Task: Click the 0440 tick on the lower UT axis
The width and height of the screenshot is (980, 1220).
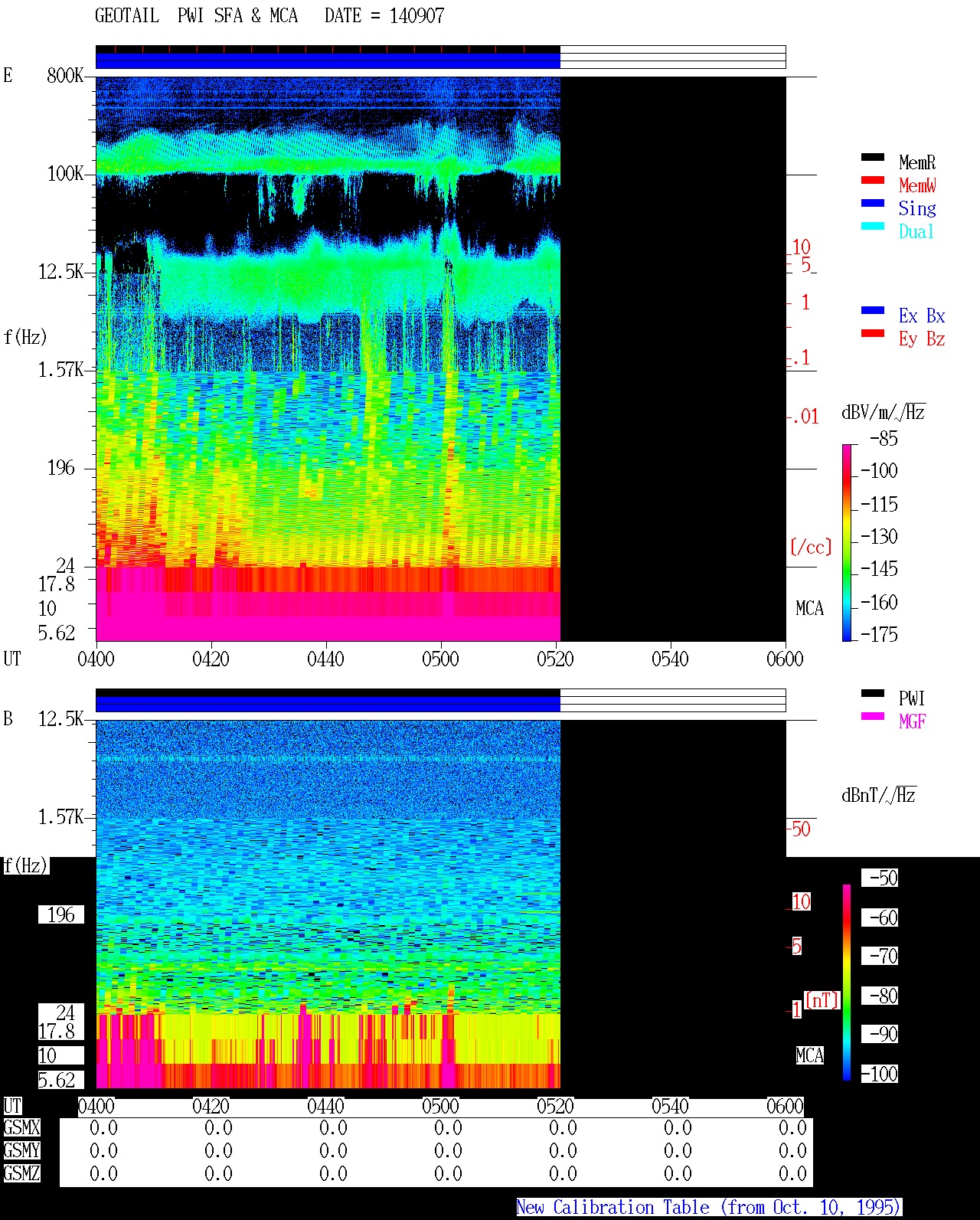Action: tap(325, 1106)
